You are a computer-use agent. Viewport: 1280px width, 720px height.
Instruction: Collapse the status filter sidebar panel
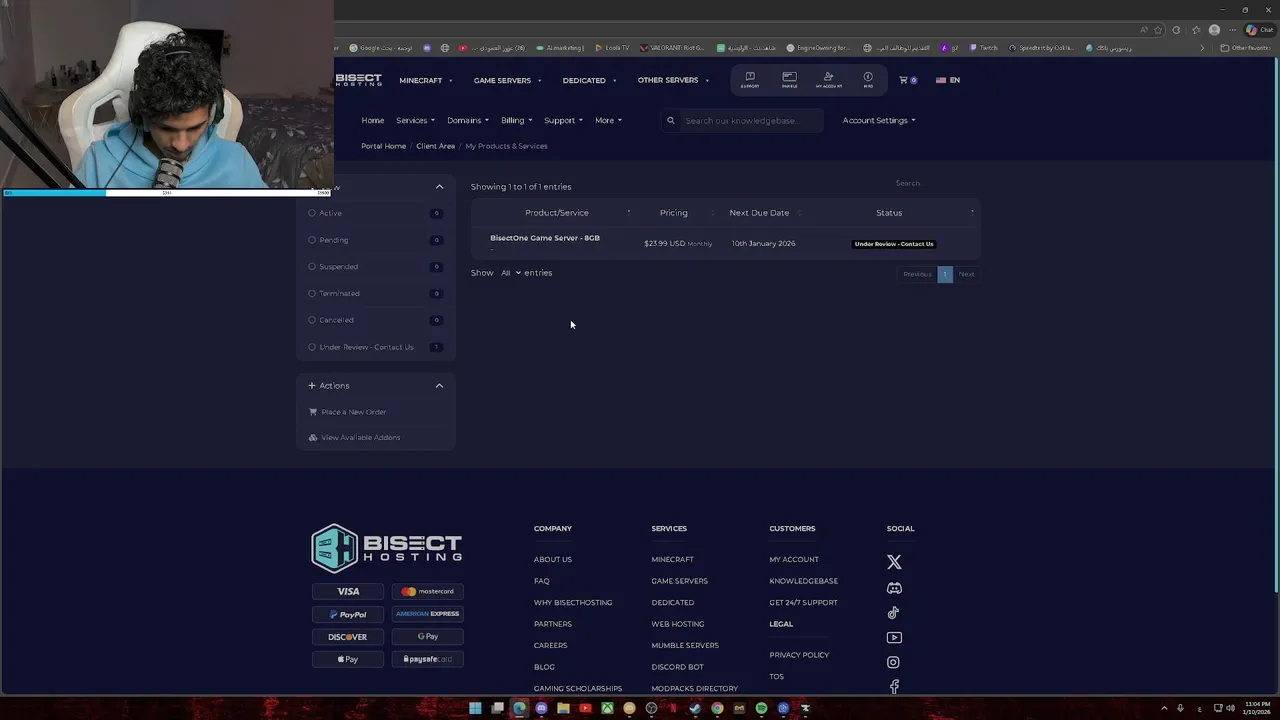(439, 187)
